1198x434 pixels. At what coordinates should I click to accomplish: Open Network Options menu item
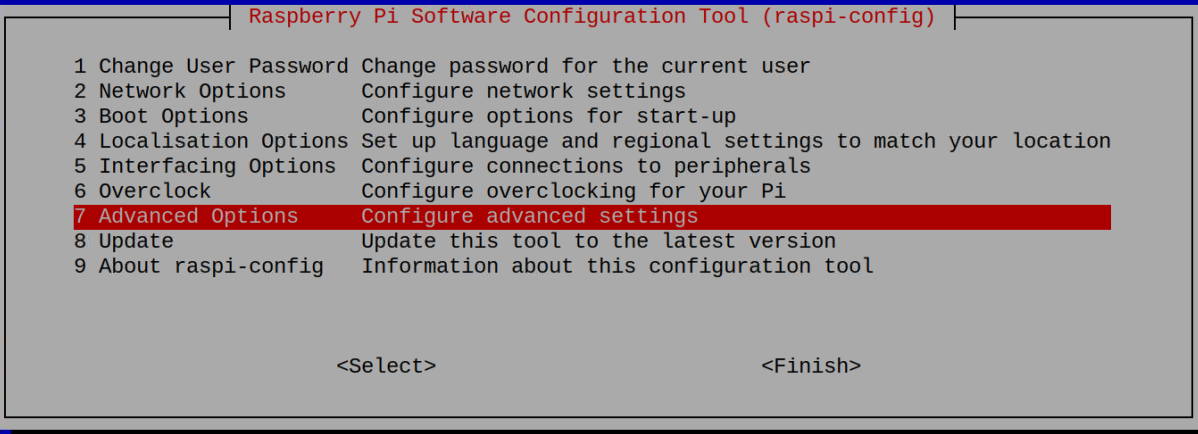[179, 92]
